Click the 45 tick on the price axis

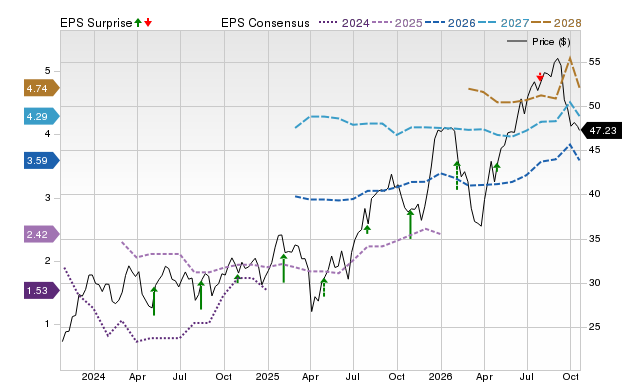tap(594, 150)
